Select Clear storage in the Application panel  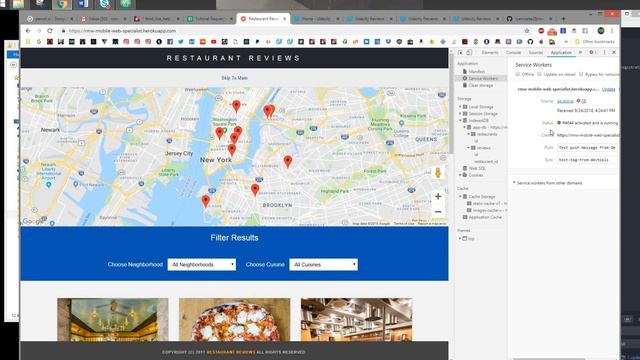coord(480,85)
